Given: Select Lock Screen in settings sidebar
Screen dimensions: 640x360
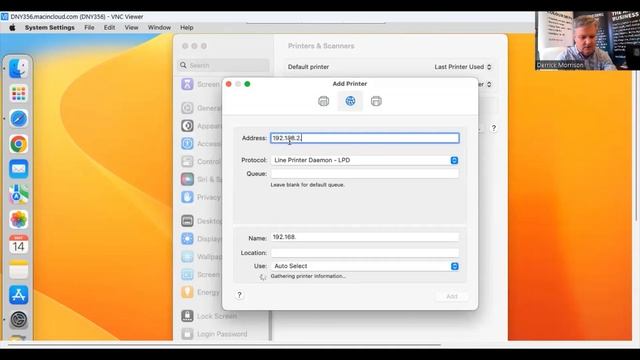Looking at the screenshot, I should [209, 316].
